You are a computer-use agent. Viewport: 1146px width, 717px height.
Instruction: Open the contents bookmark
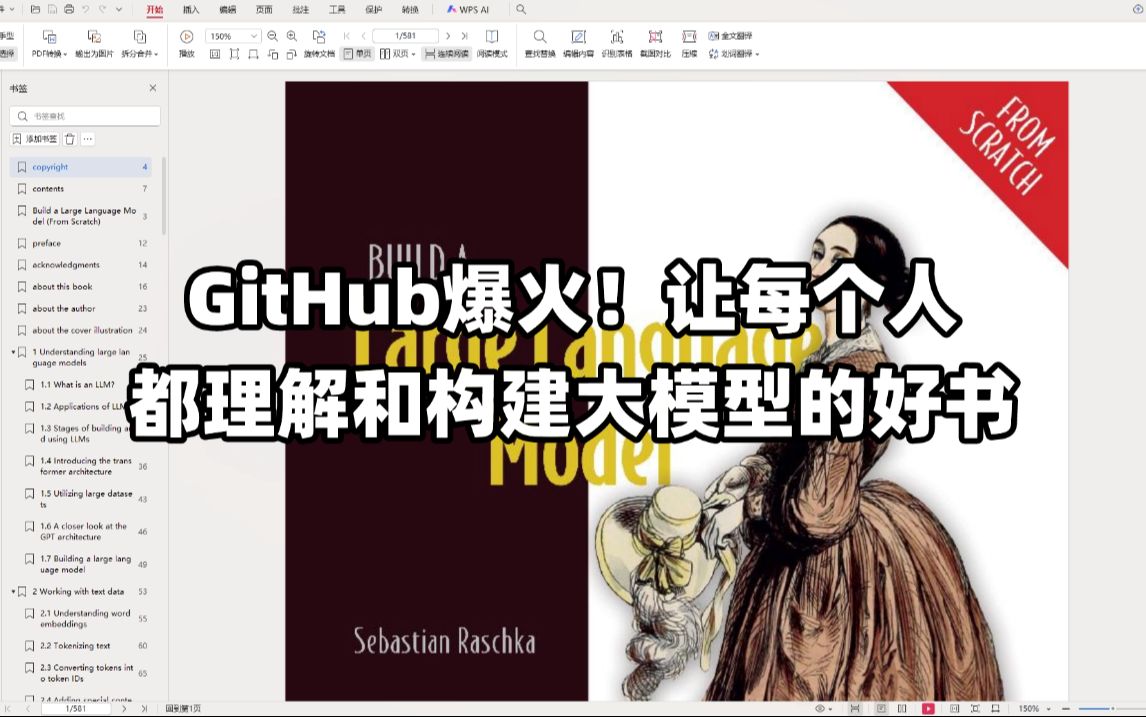(x=80, y=189)
